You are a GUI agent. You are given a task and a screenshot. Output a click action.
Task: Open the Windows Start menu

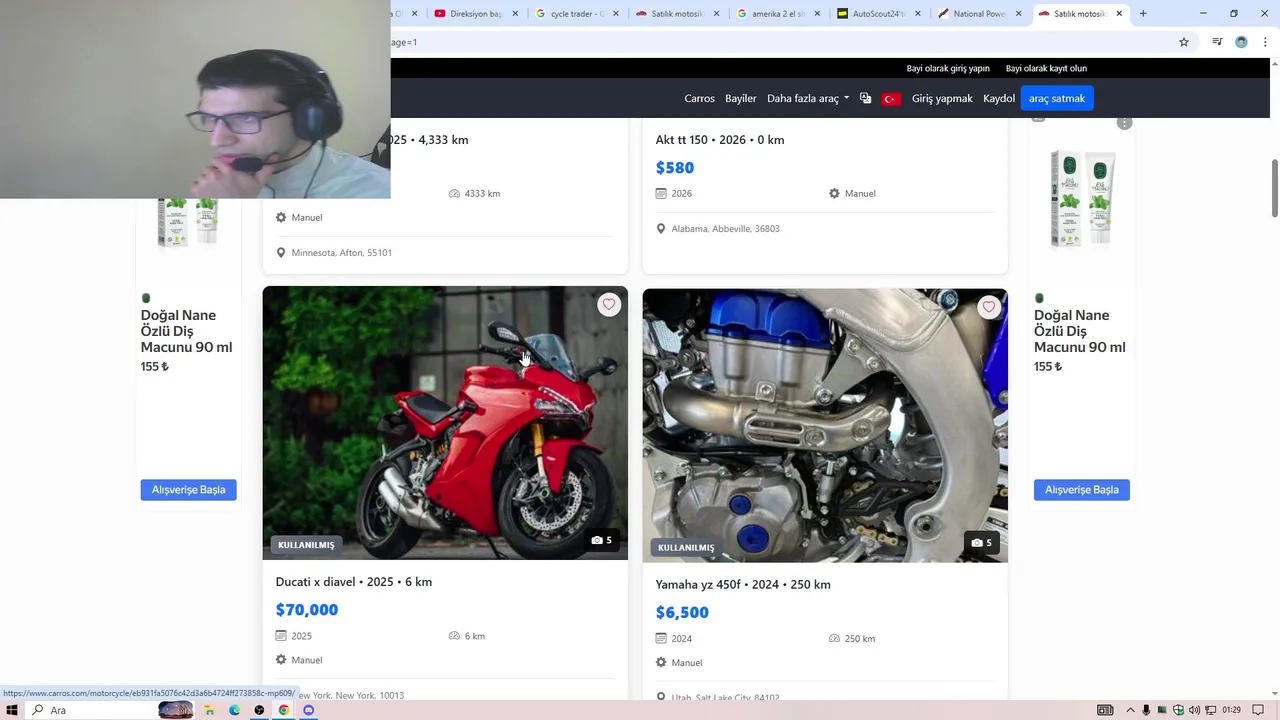point(12,710)
